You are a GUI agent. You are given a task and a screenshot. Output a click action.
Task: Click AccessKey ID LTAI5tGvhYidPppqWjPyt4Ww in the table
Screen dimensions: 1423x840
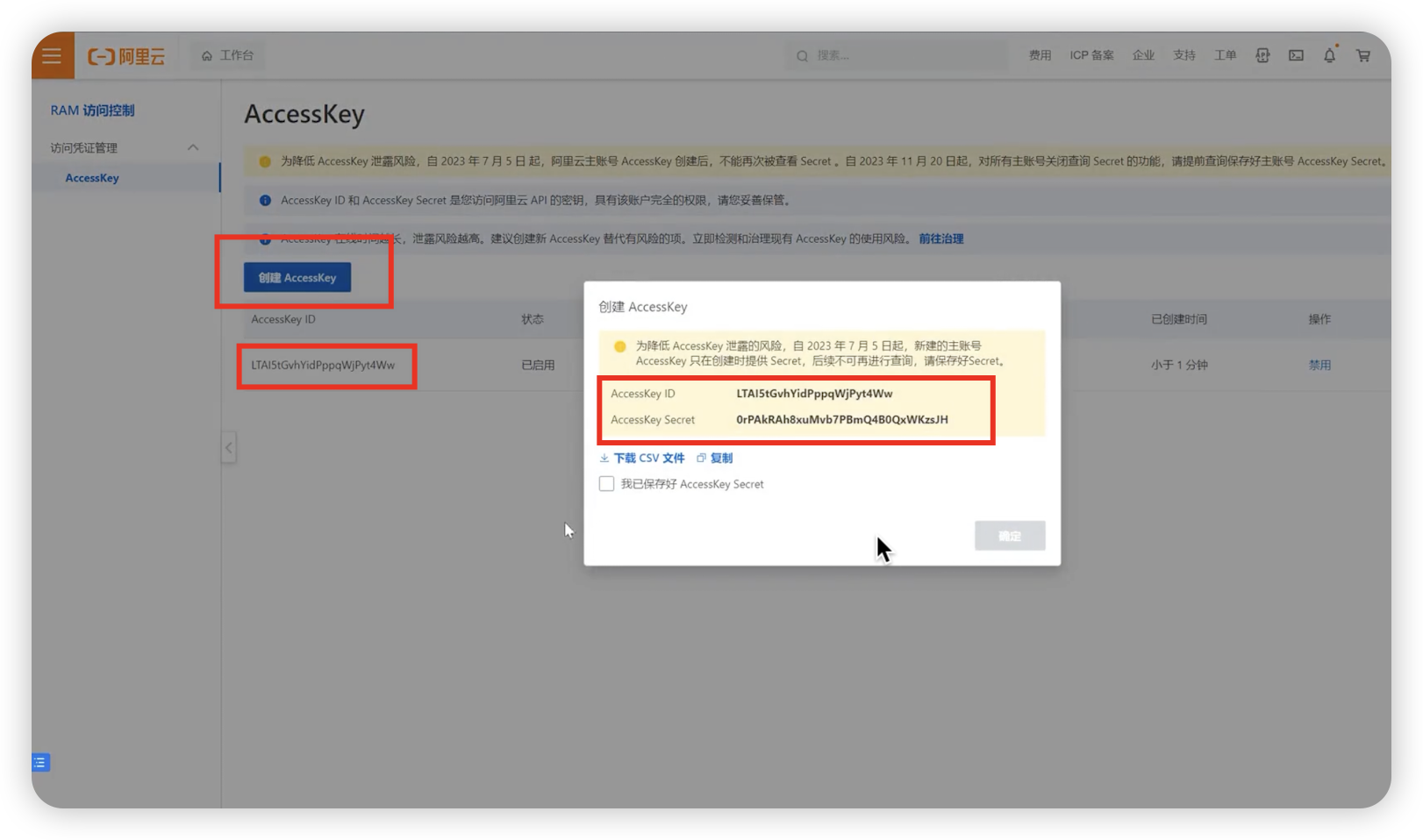[323, 365]
